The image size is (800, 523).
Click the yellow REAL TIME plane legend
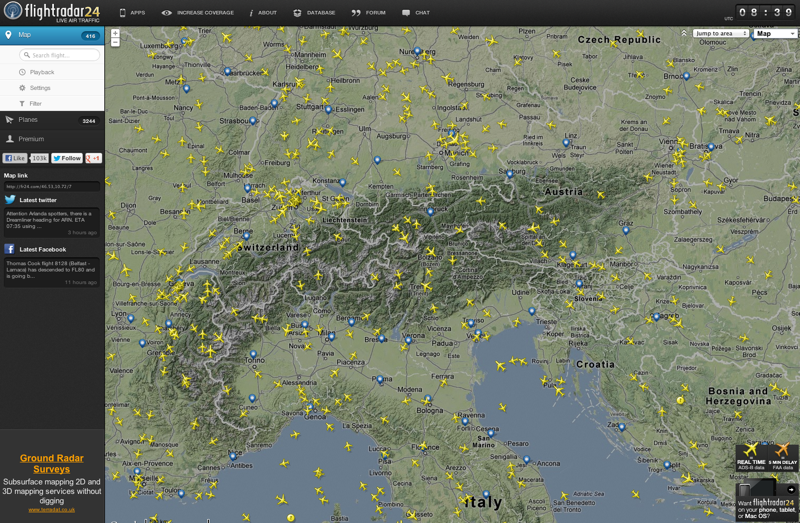coord(751,457)
